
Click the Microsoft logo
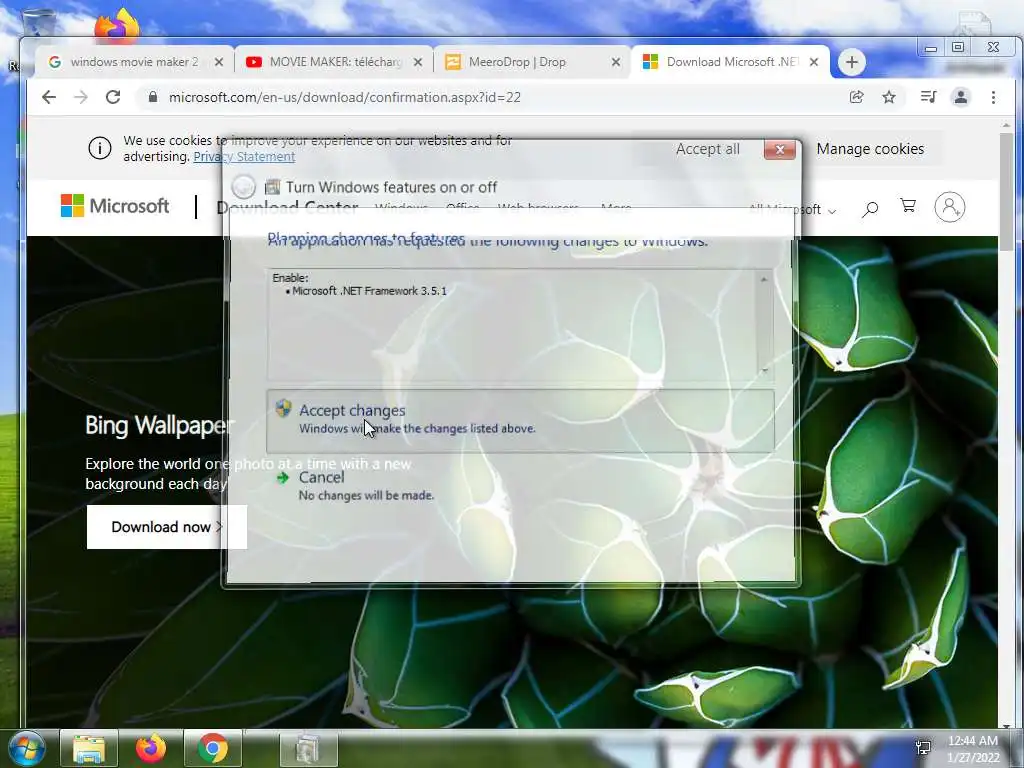tap(115, 206)
